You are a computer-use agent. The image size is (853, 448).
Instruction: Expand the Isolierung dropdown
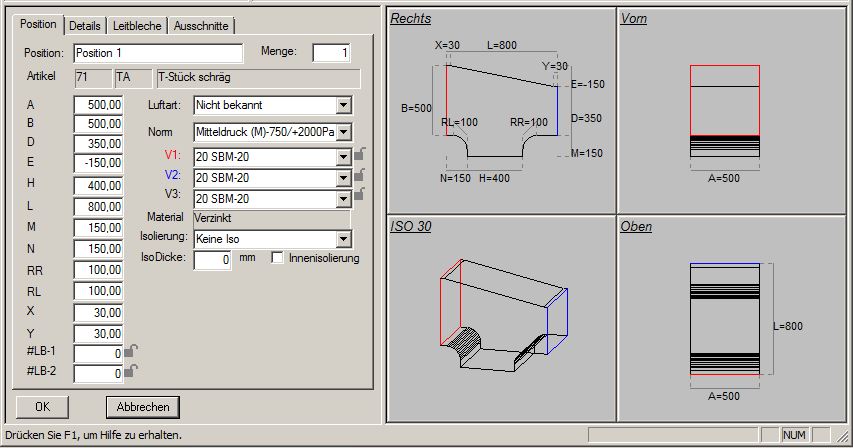(344, 239)
